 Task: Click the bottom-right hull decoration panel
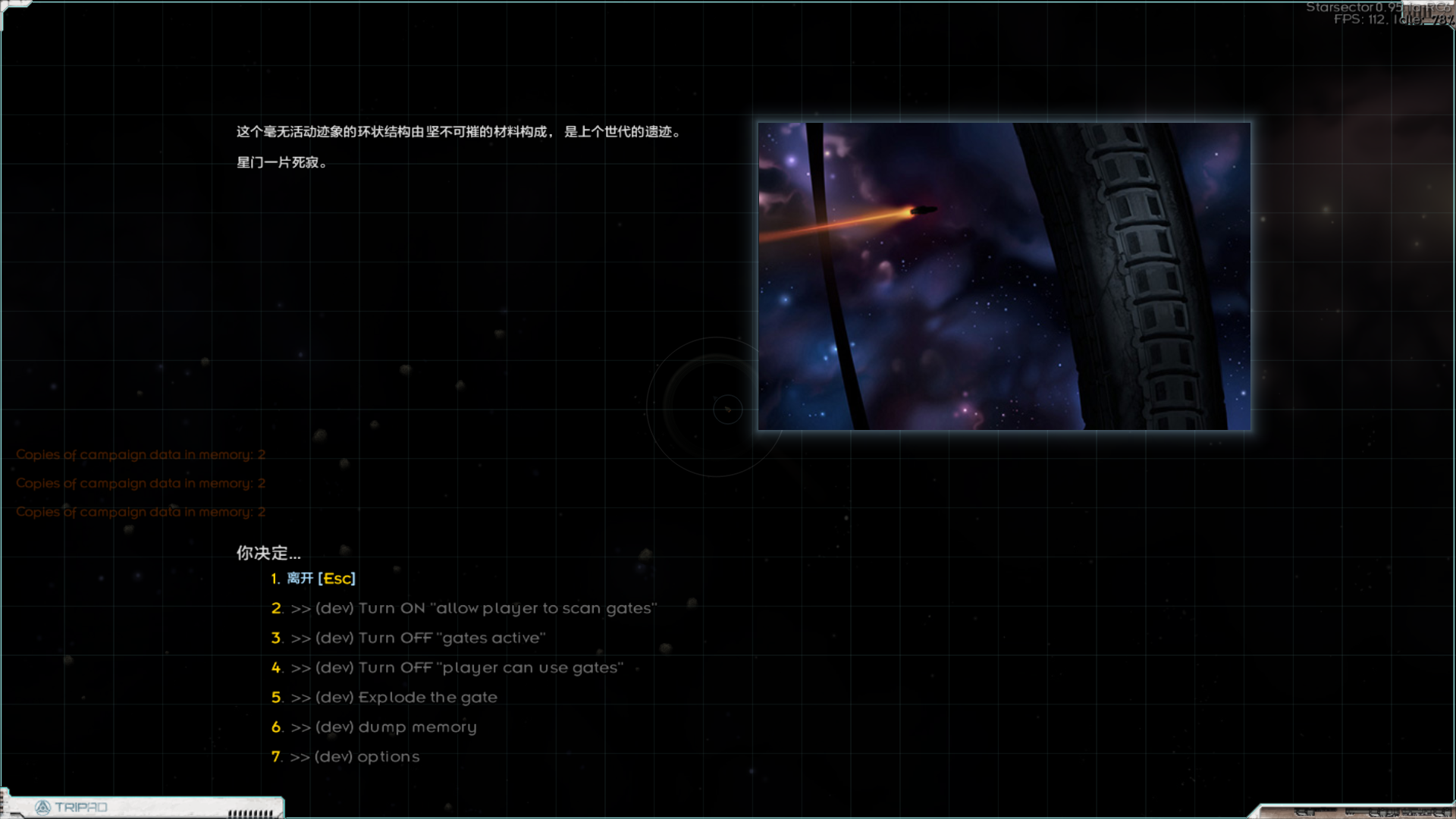(1357, 811)
